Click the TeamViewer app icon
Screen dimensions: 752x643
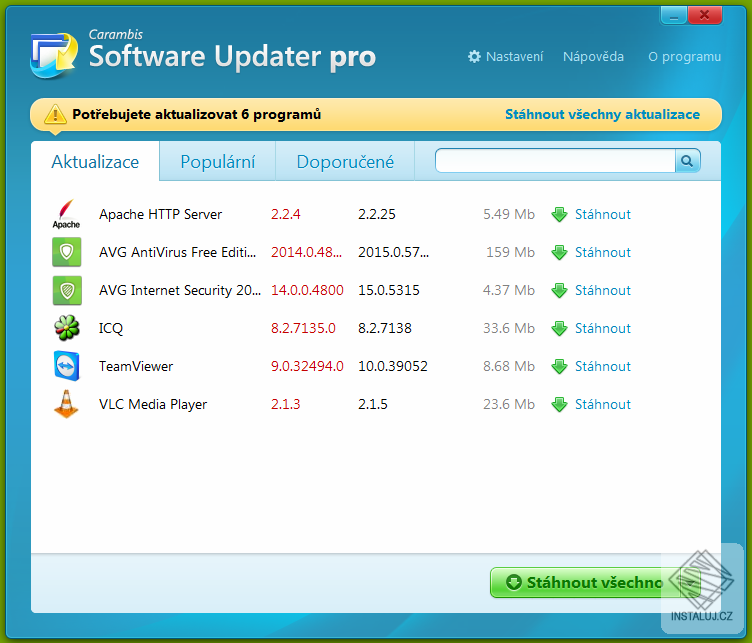66,366
